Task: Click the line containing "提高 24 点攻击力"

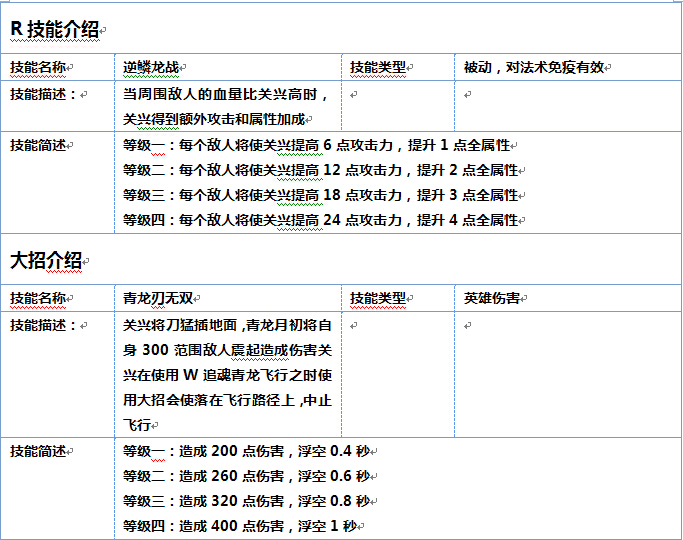Action: pyautogui.click(x=321, y=220)
